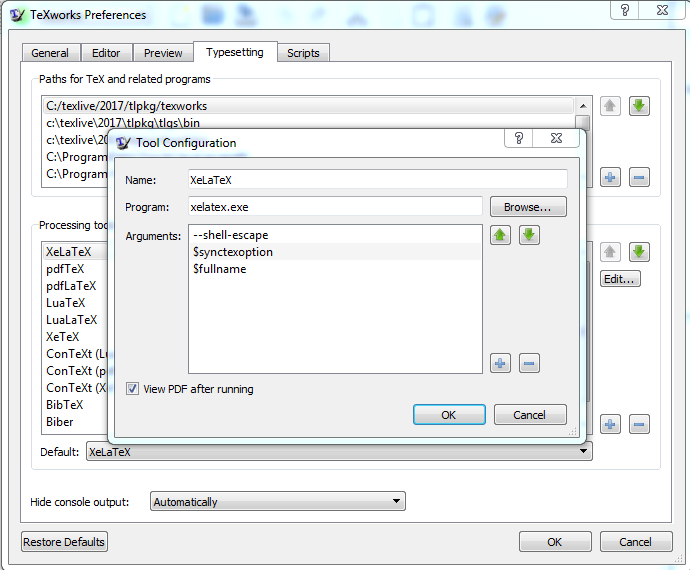Add a new TeX program path
690x570 pixels.
(x=610, y=177)
